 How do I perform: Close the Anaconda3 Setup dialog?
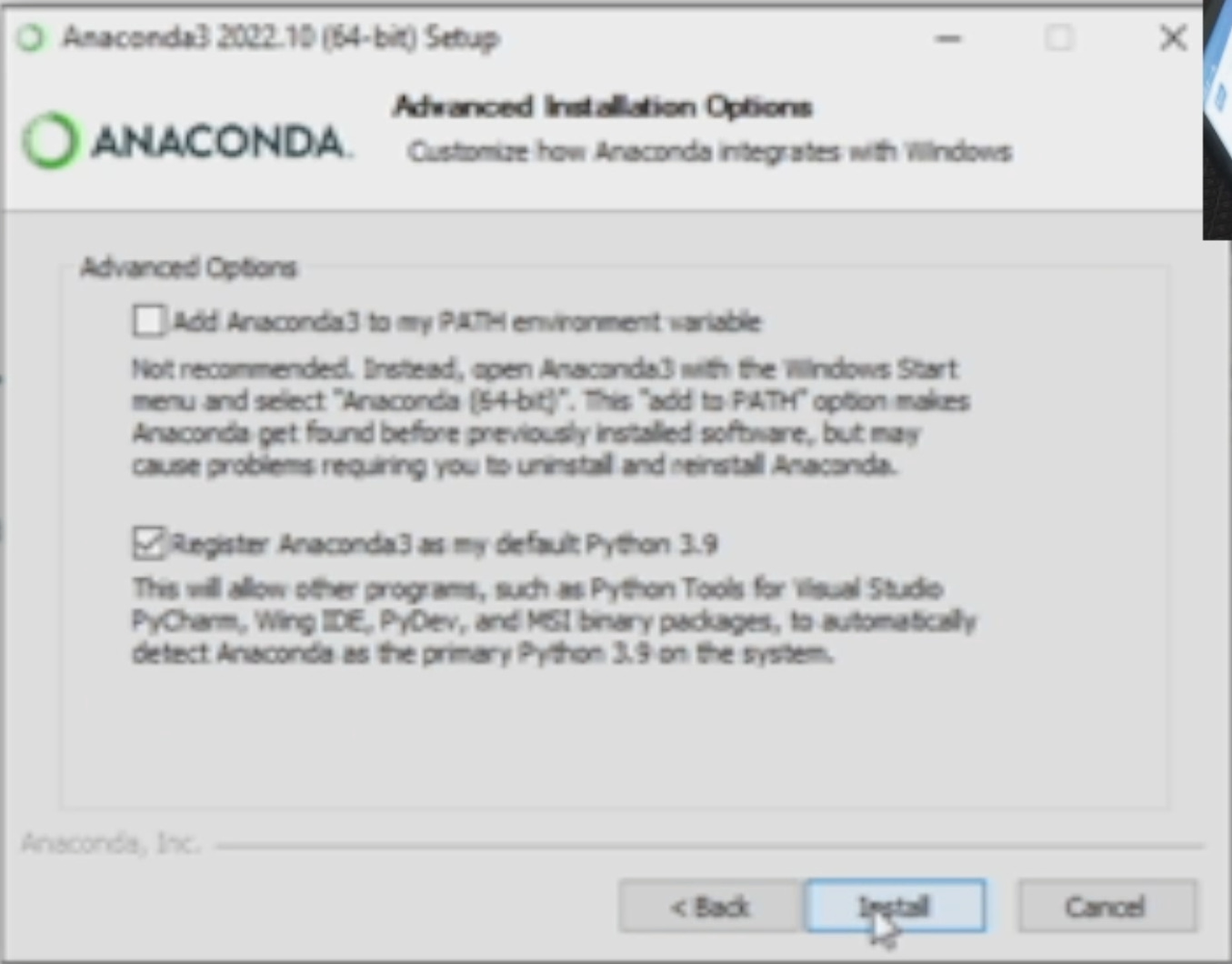click(x=1173, y=38)
